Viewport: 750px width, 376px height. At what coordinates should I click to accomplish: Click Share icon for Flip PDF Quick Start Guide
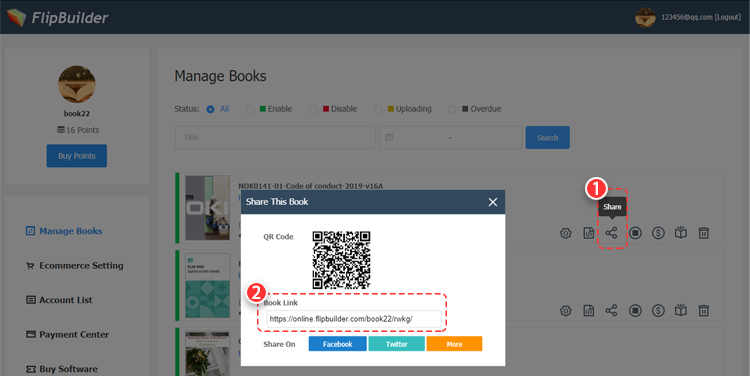[x=611, y=310]
